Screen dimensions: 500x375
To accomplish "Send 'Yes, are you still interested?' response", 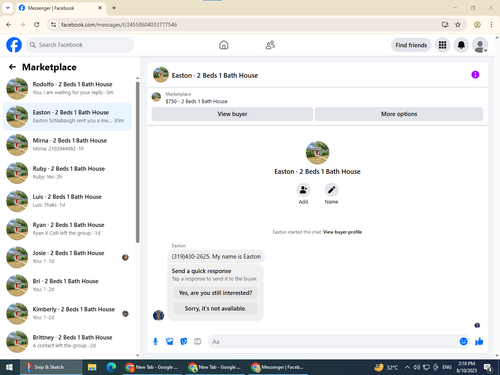I will 215,293.
